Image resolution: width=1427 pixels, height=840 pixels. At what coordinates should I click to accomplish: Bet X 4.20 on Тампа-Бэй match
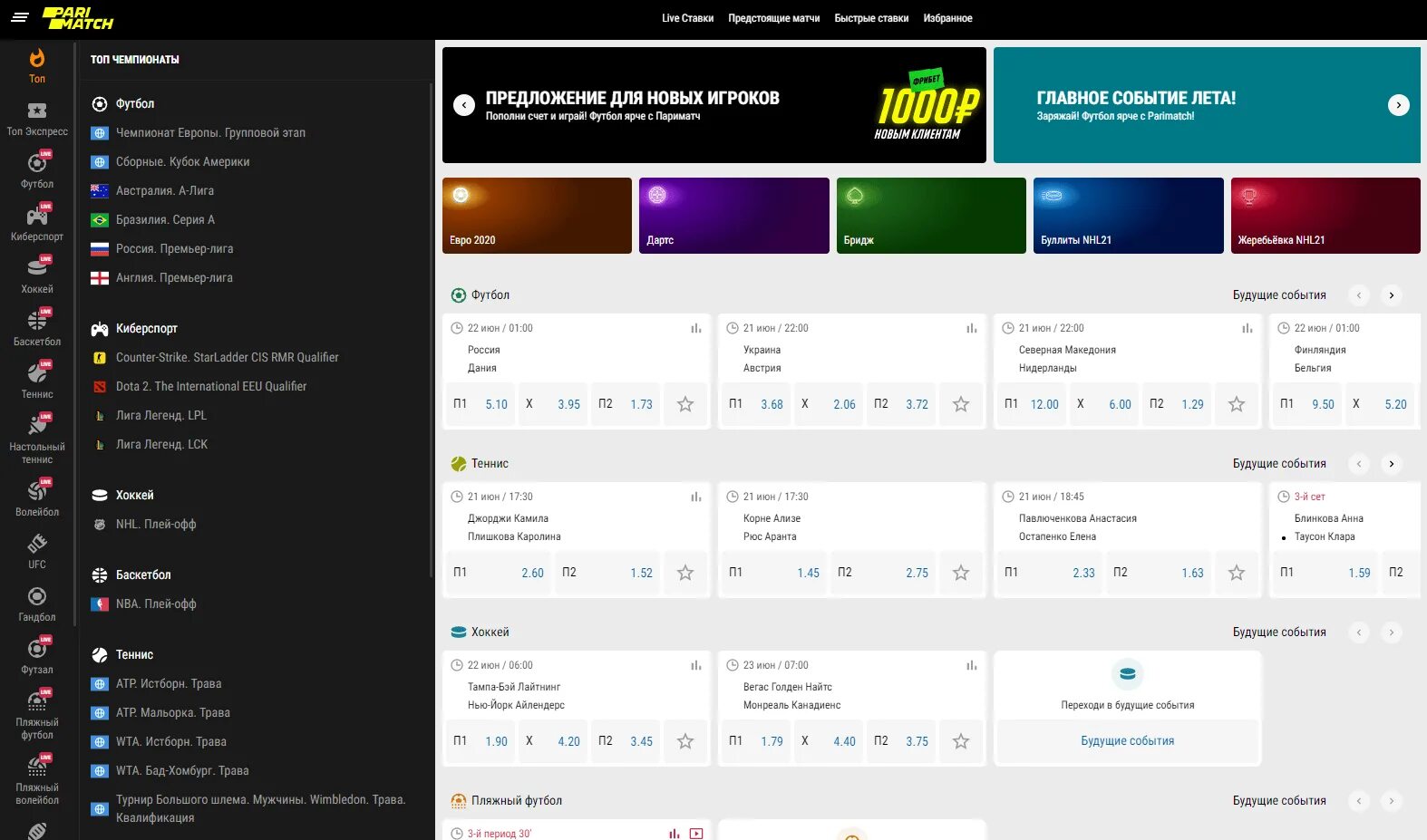click(x=553, y=741)
